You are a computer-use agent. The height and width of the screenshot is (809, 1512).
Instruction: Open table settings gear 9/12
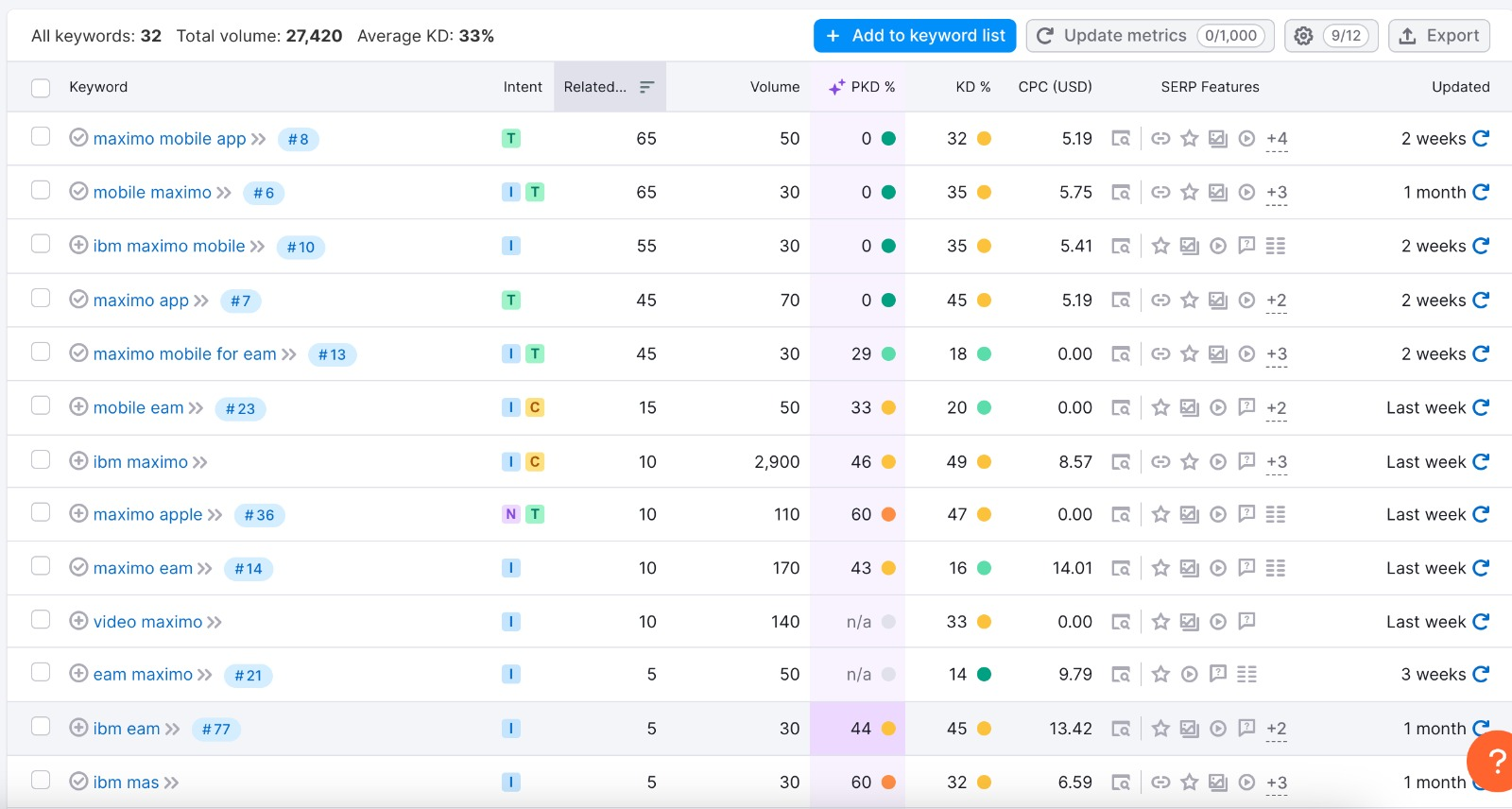pyautogui.click(x=1331, y=36)
